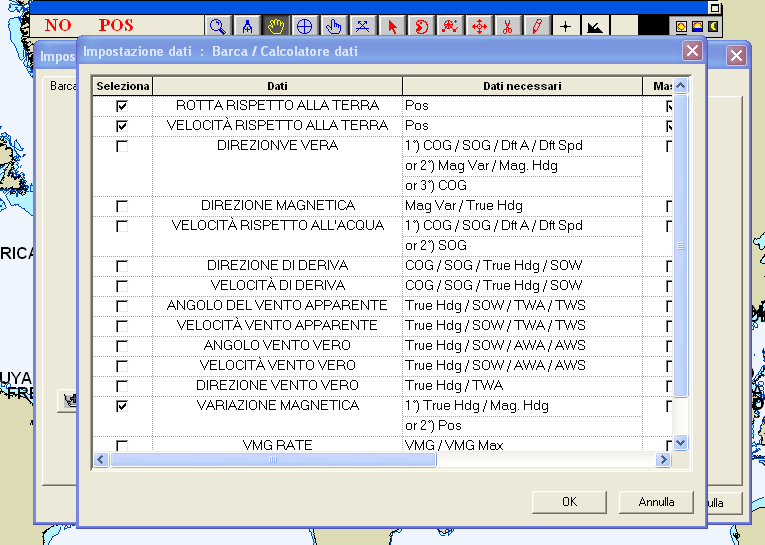Select the red four-arrow move tool

(x=479, y=26)
